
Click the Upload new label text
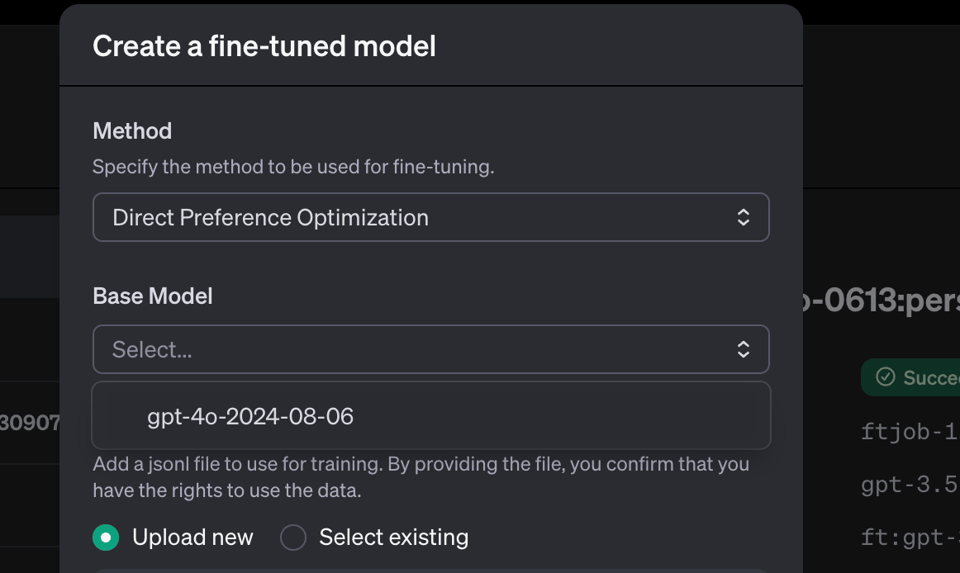[193, 537]
